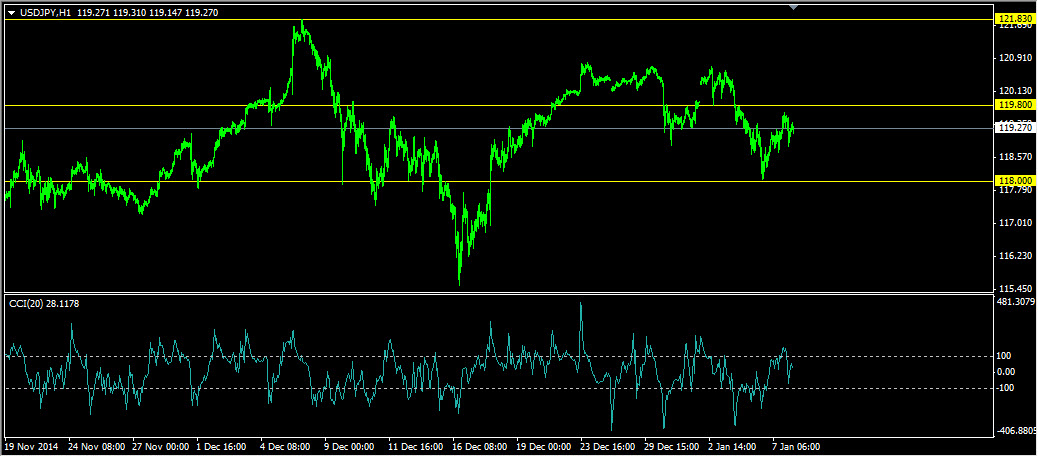Click the 1 Dec 16:00 time label
This screenshot has width=1038, height=457.
[222, 447]
